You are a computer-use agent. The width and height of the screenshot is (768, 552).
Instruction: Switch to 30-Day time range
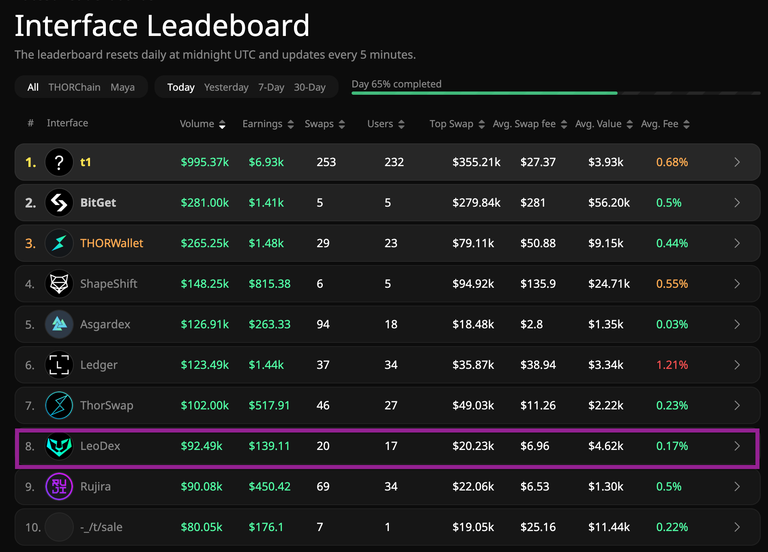[310, 87]
